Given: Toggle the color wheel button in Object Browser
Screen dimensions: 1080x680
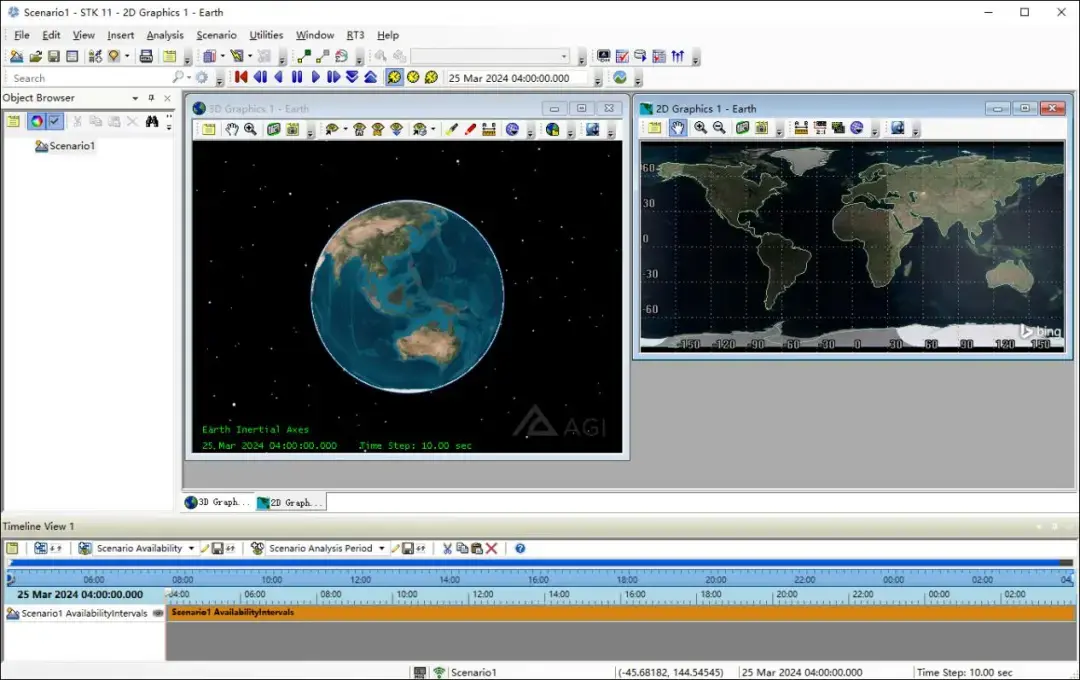Looking at the screenshot, I should tap(36, 121).
